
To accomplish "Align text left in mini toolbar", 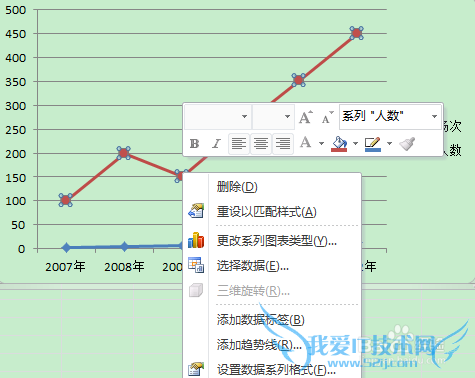I will (x=239, y=144).
